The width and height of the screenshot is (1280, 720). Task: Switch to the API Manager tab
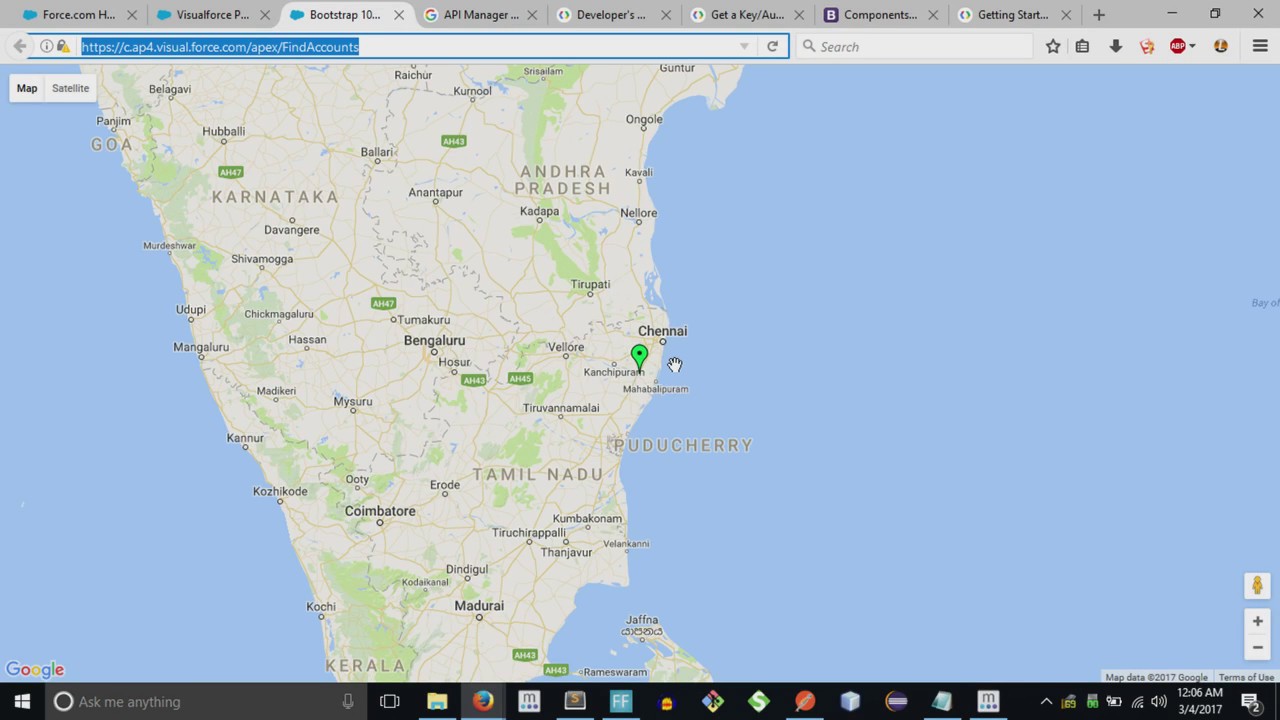(481, 15)
